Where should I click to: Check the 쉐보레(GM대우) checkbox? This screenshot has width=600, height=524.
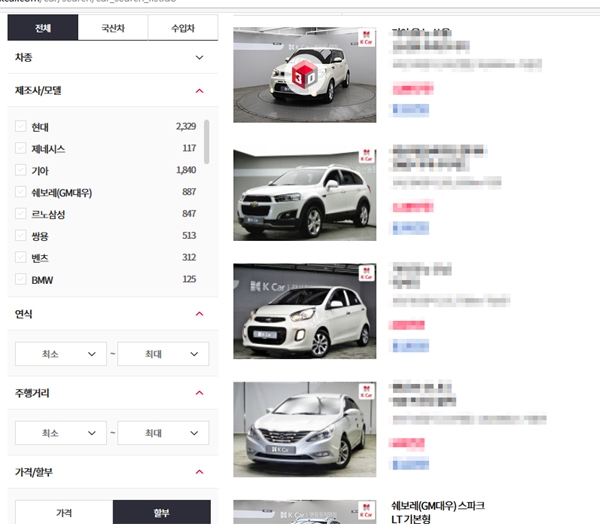pyautogui.click(x=21, y=192)
